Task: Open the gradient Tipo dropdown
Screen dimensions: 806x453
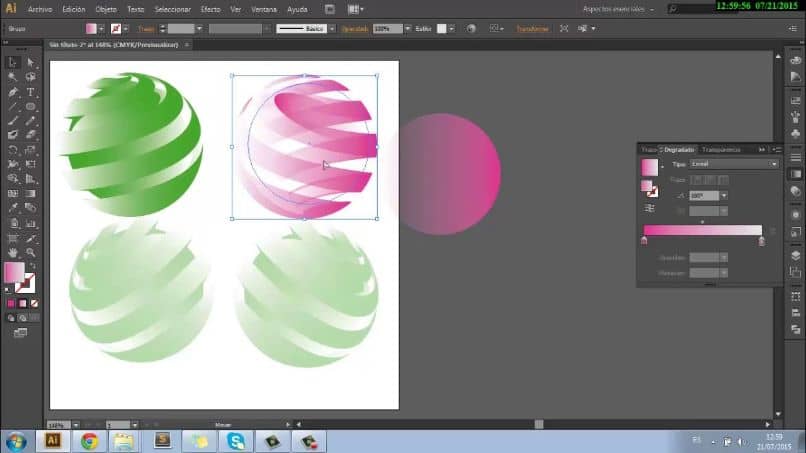Action: (773, 164)
